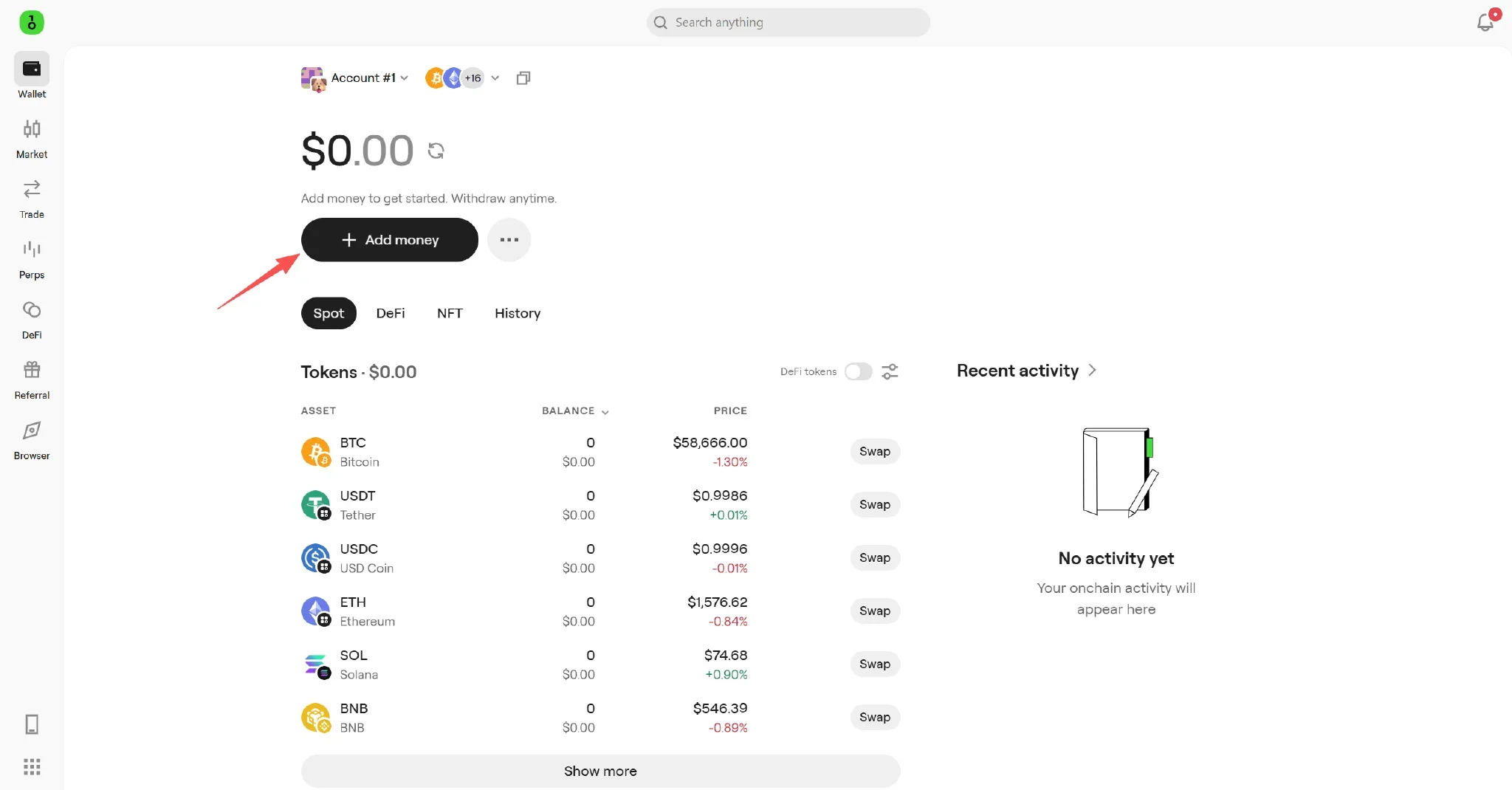Screen dimensions: 1512x790
Task: Click the Search anything field
Action: click(788, 22)
